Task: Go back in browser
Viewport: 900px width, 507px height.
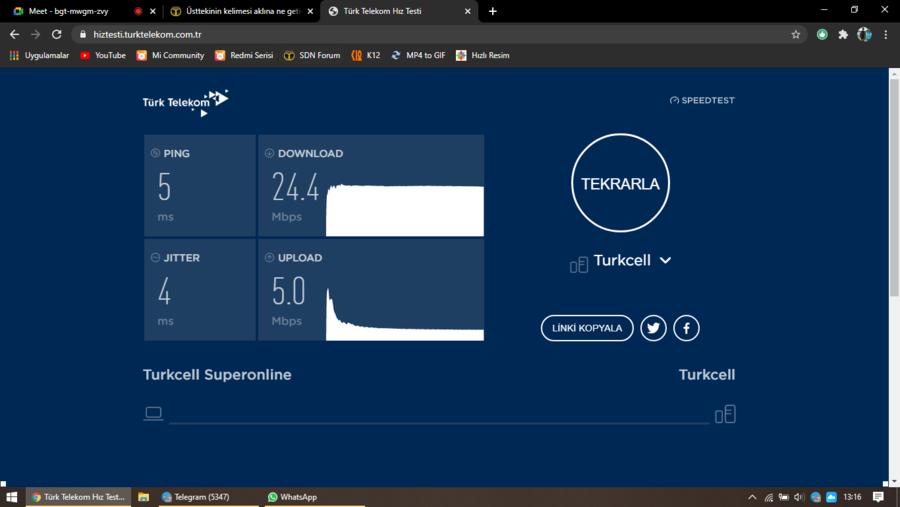Action: click(x=14, y=34)
